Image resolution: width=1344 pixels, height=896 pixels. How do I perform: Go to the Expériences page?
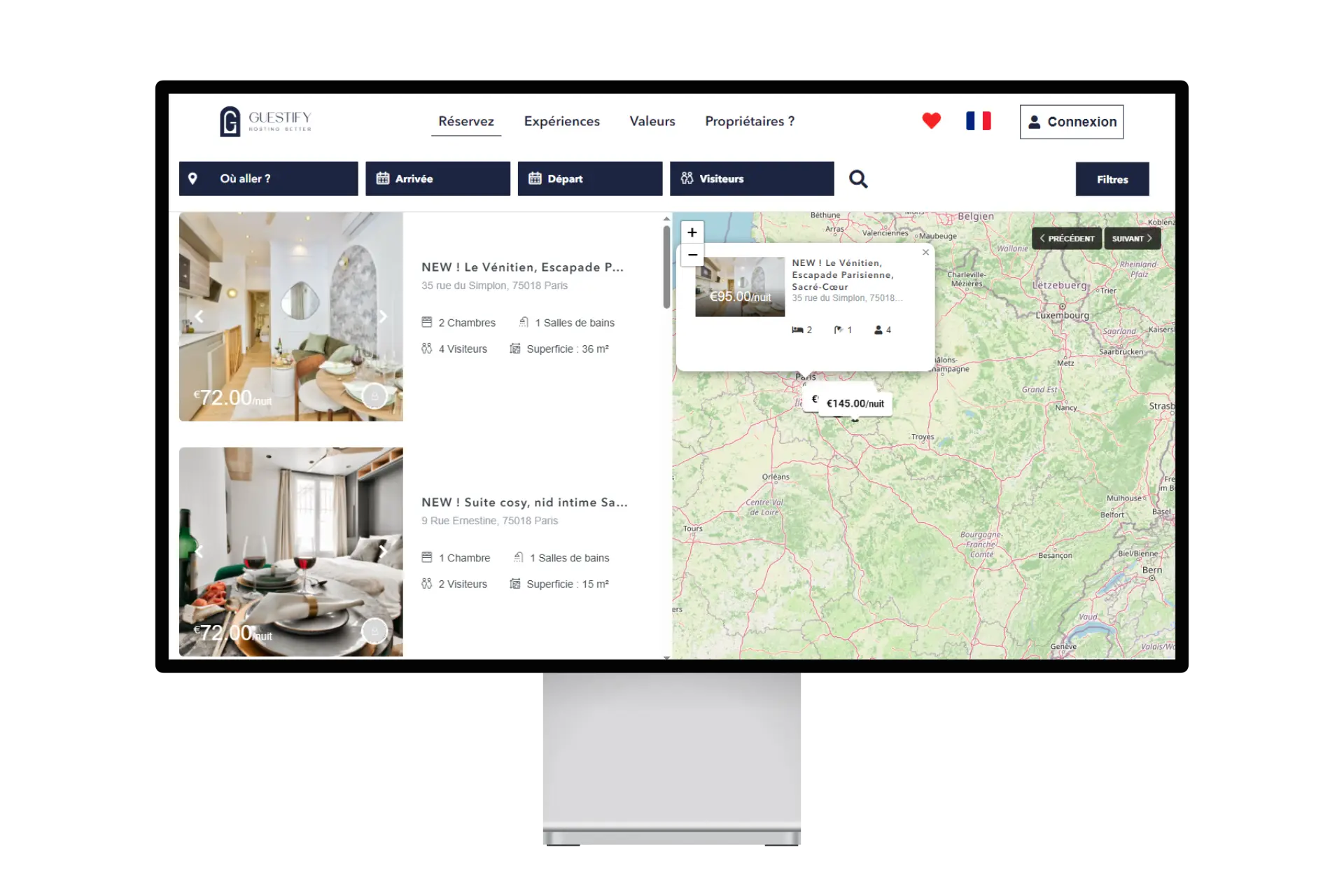pyautogui.click(x=561, y=121)
